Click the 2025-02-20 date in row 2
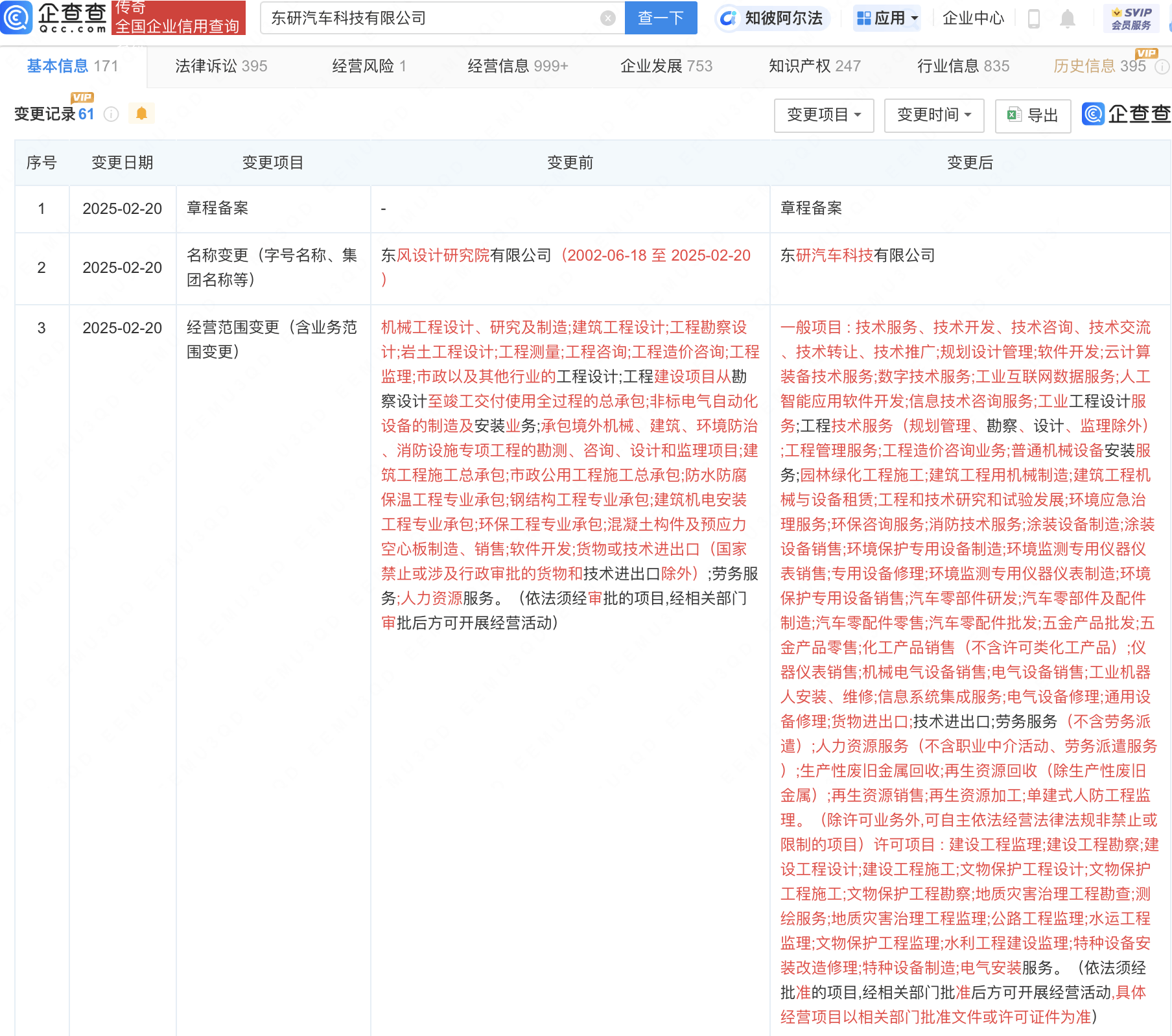Screen dimensions: 1172x1036 (122, 268)
